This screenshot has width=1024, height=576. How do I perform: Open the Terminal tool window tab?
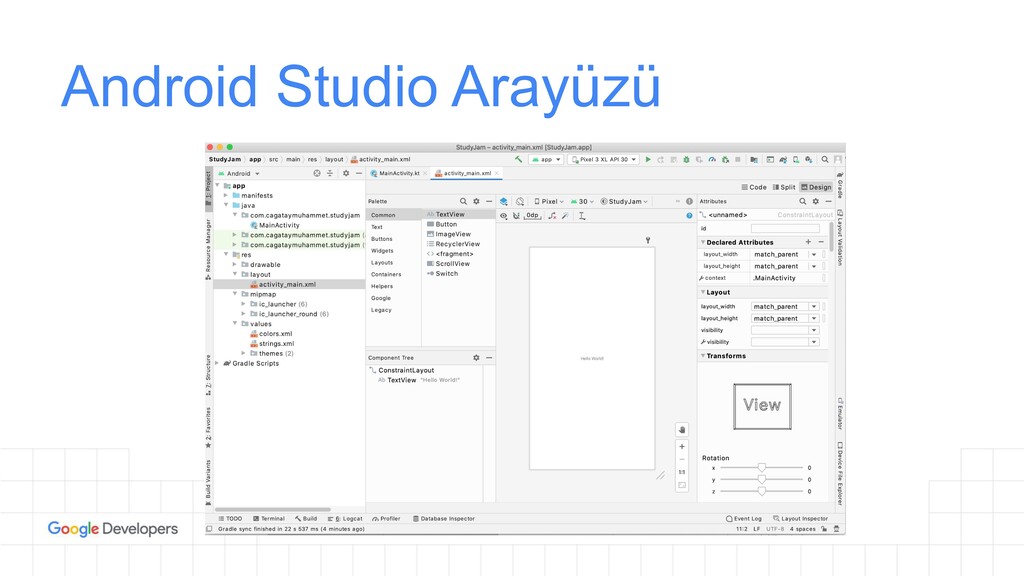click(x=268, y=519)
